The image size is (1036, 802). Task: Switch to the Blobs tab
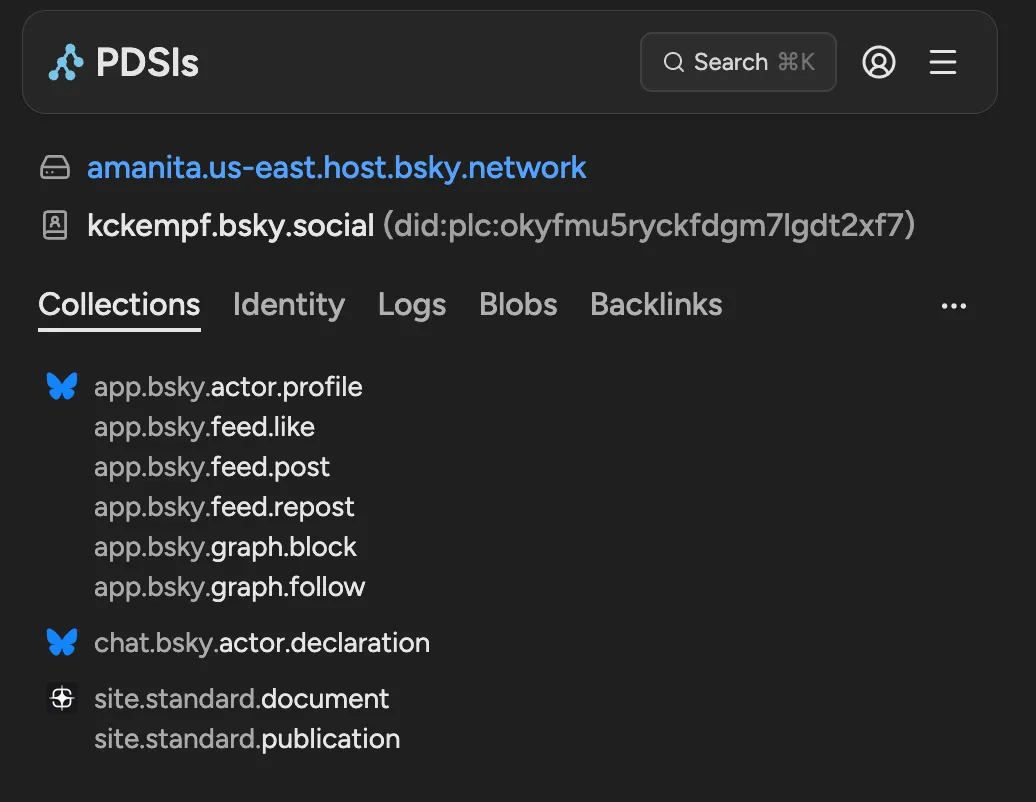[x=518, y=305]
